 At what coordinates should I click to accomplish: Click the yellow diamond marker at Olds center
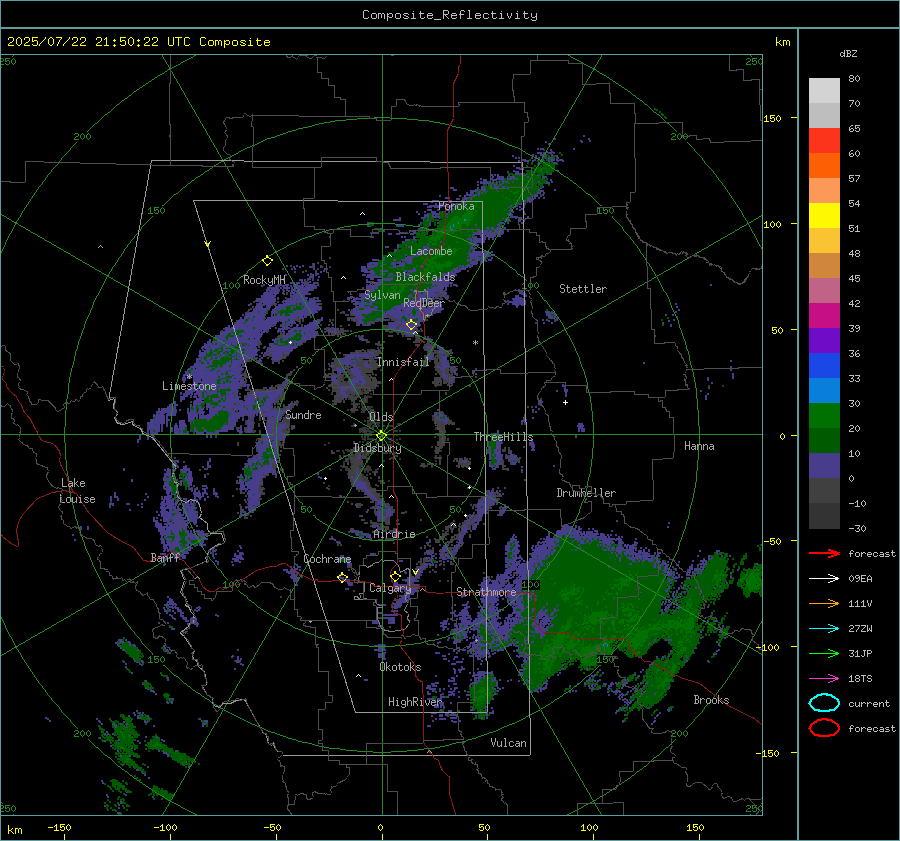click(x=381, y=436)
